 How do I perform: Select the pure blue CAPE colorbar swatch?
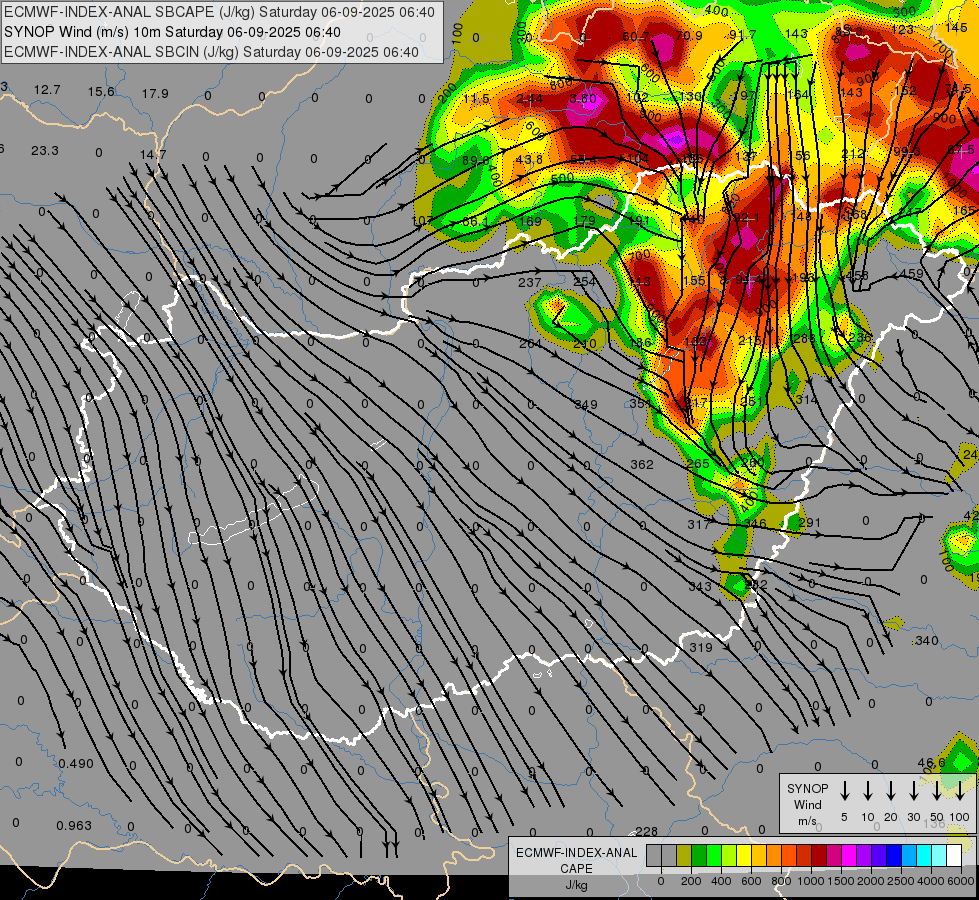click(x=893, y=856)
